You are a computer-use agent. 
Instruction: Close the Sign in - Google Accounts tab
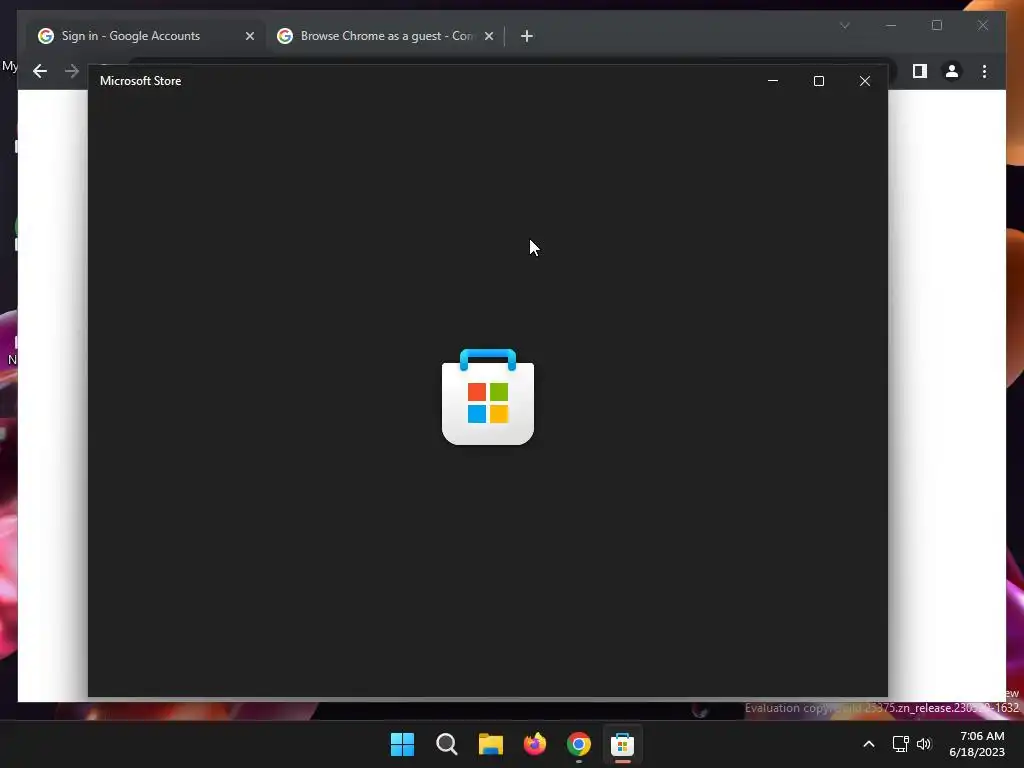249,36
